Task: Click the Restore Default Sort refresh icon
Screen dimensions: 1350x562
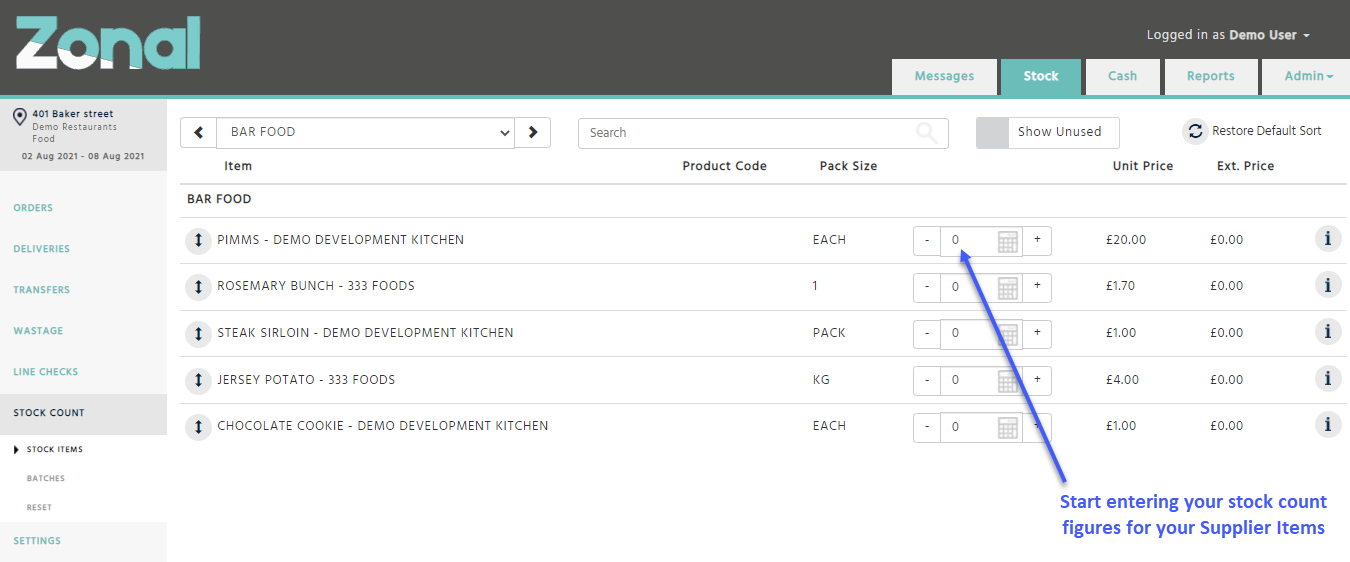Action: pos(1195,132)
